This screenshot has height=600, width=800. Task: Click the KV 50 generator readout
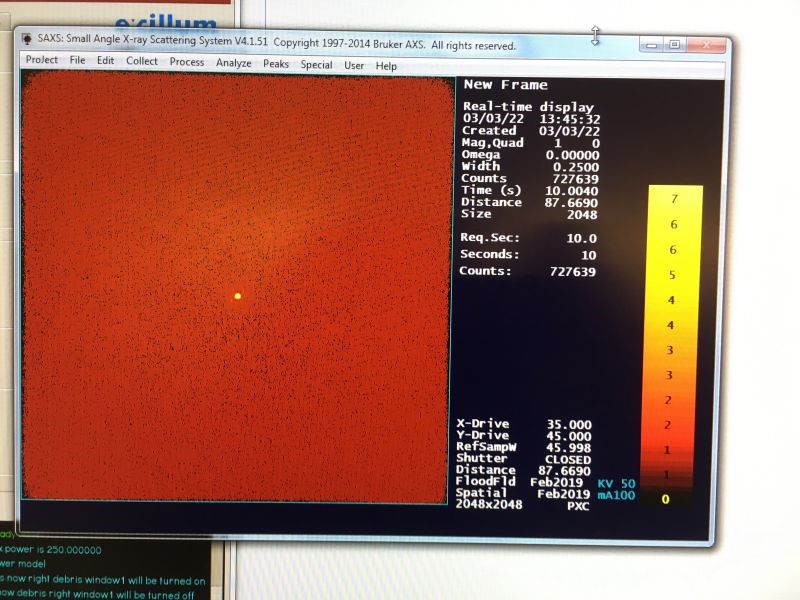[x=615, y=482]
